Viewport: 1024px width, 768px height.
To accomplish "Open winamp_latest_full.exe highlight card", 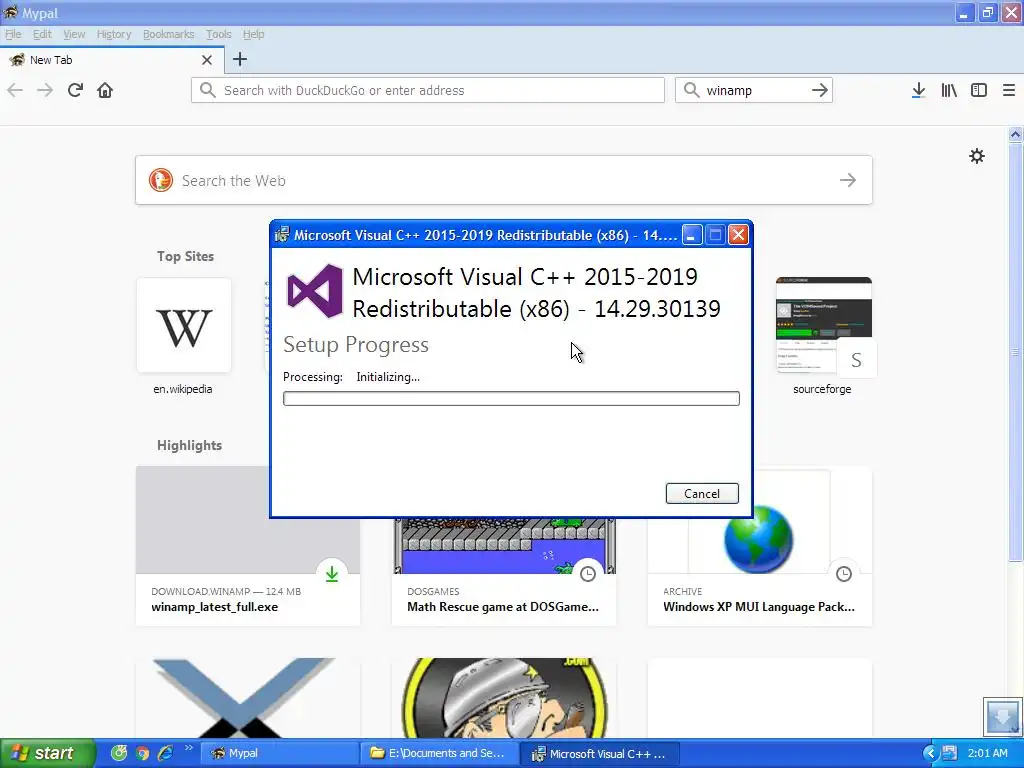I will pos(248,546).
